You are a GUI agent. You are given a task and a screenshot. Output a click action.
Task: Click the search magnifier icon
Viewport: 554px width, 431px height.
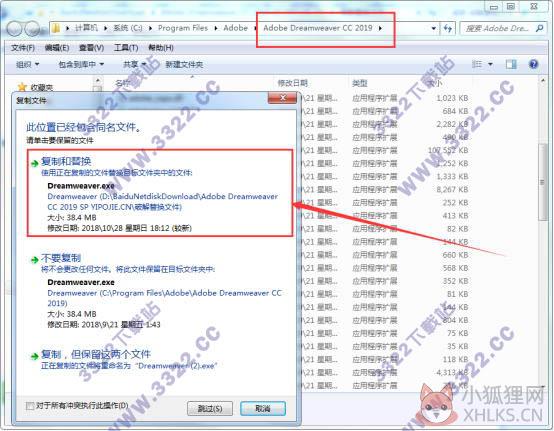click(539, 28)
